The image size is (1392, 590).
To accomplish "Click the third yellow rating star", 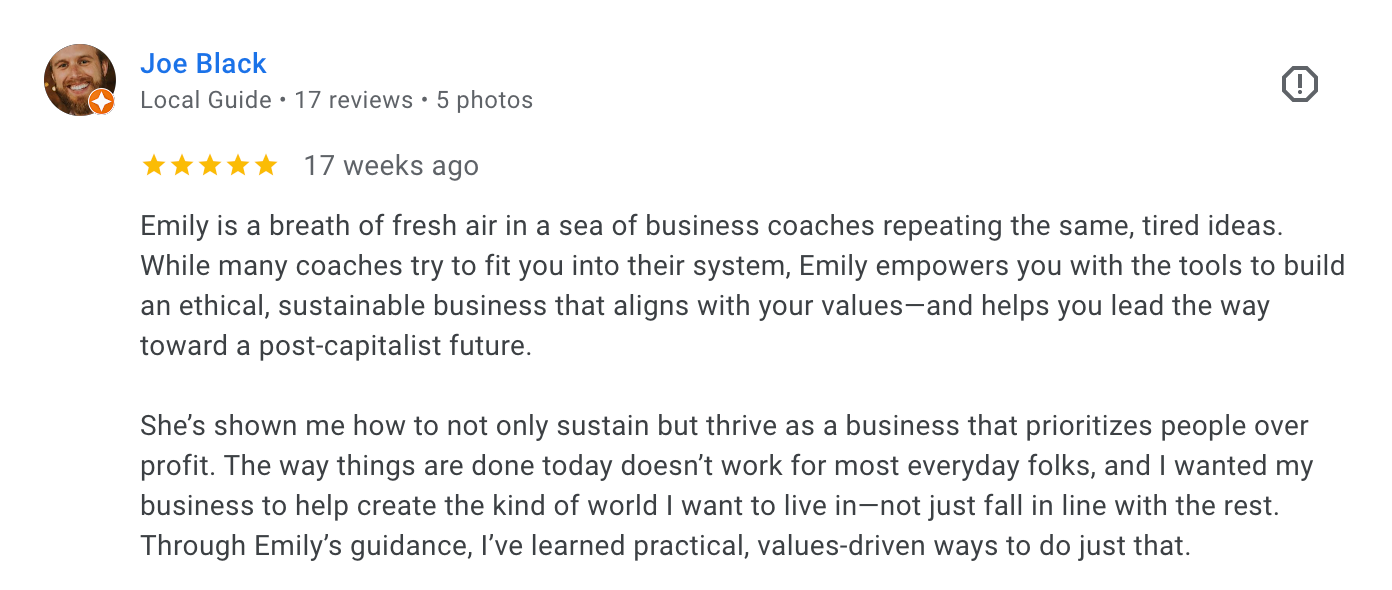I will (210, 165).
